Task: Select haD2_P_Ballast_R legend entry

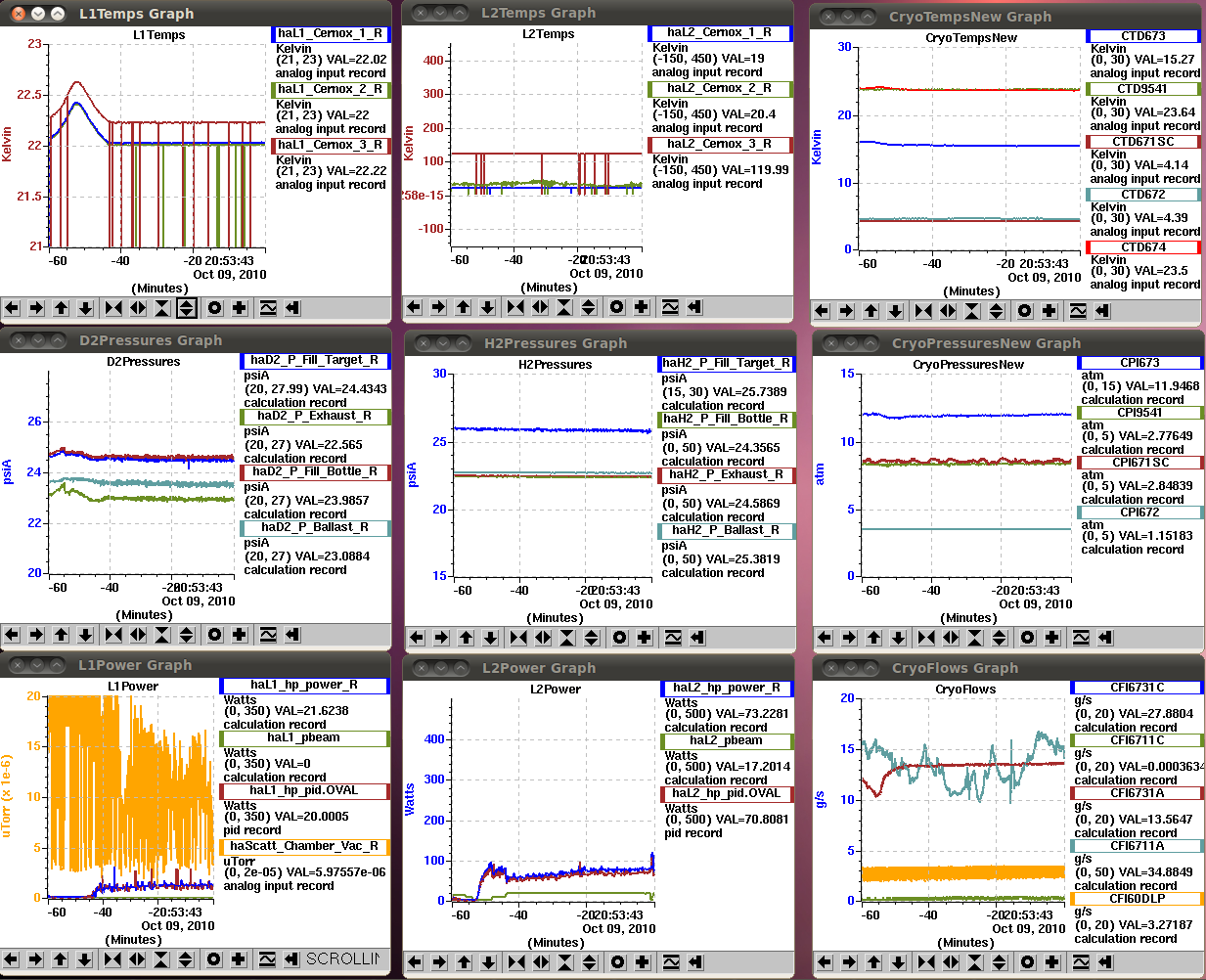Action: [314, 527]
